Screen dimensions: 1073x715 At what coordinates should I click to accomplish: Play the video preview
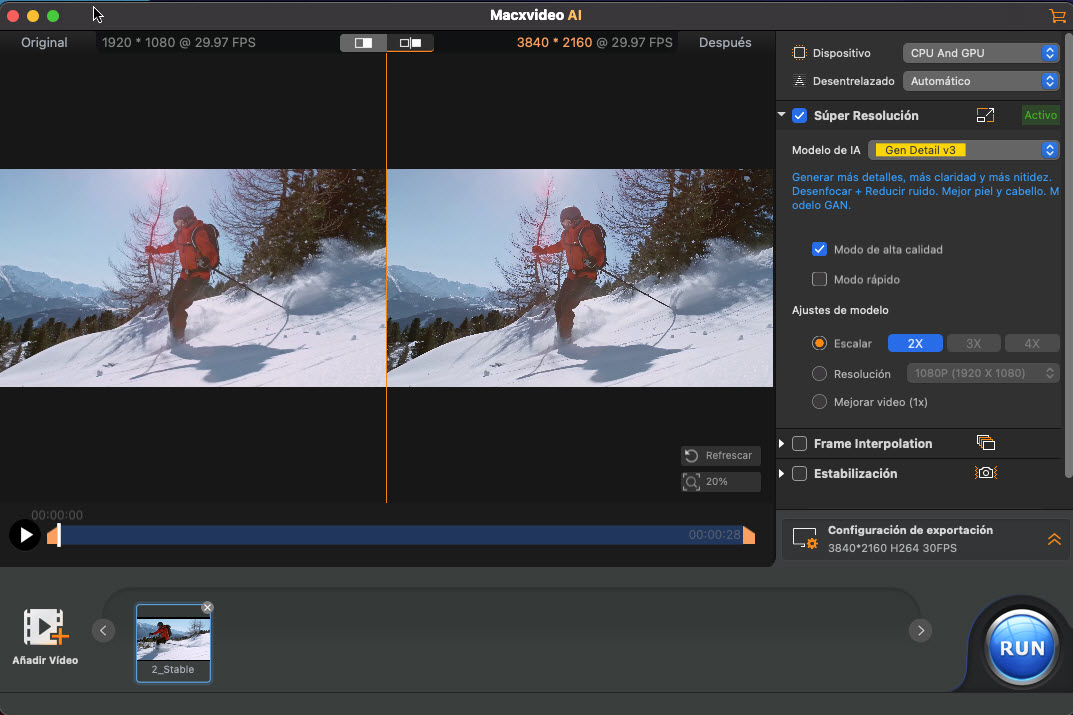(x=25, y=535)
